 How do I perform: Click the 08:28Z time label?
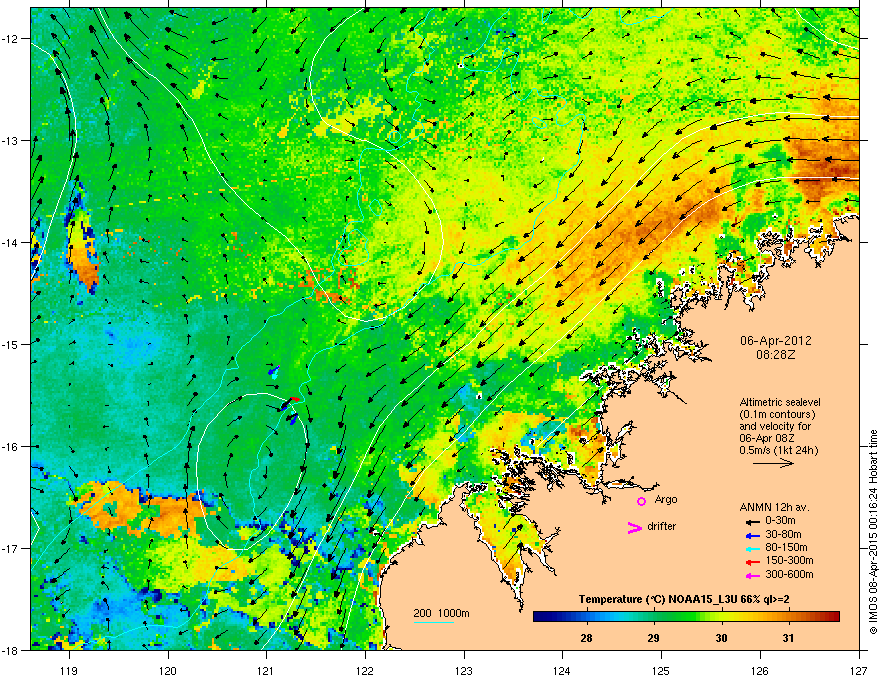click(x=776, y=355)
